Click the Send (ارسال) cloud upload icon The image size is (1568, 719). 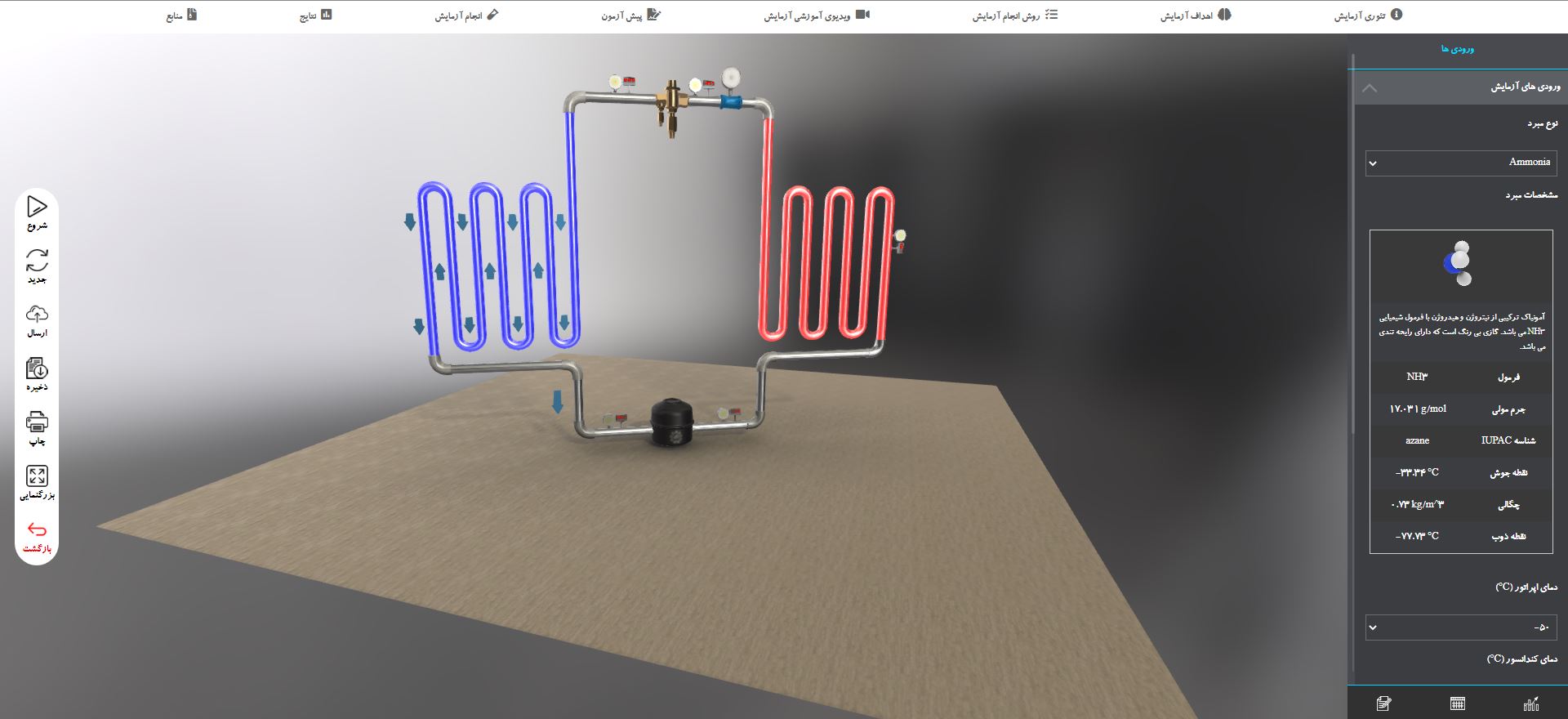point(37,315)
